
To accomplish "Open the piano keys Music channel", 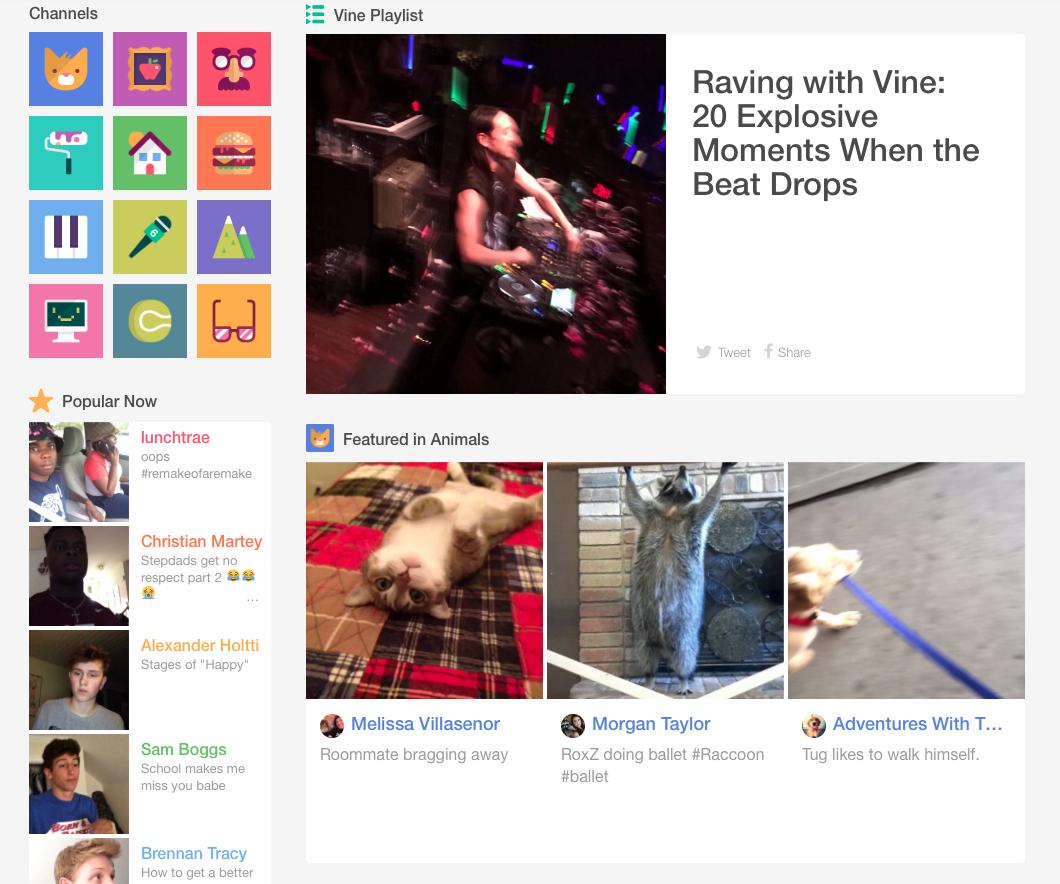I will (x=66, y=237).
